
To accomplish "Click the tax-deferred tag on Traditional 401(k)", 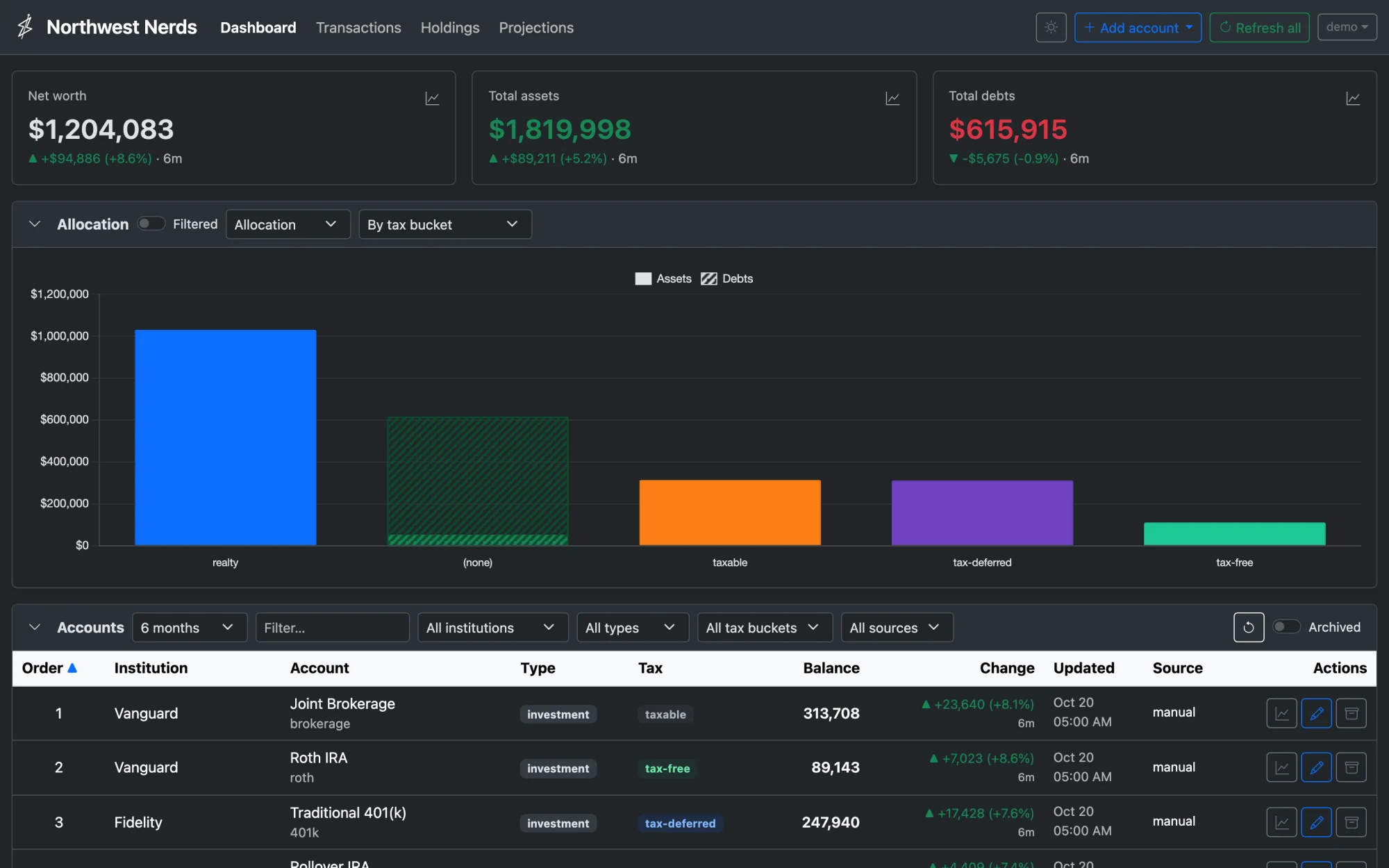I will 680,823.
